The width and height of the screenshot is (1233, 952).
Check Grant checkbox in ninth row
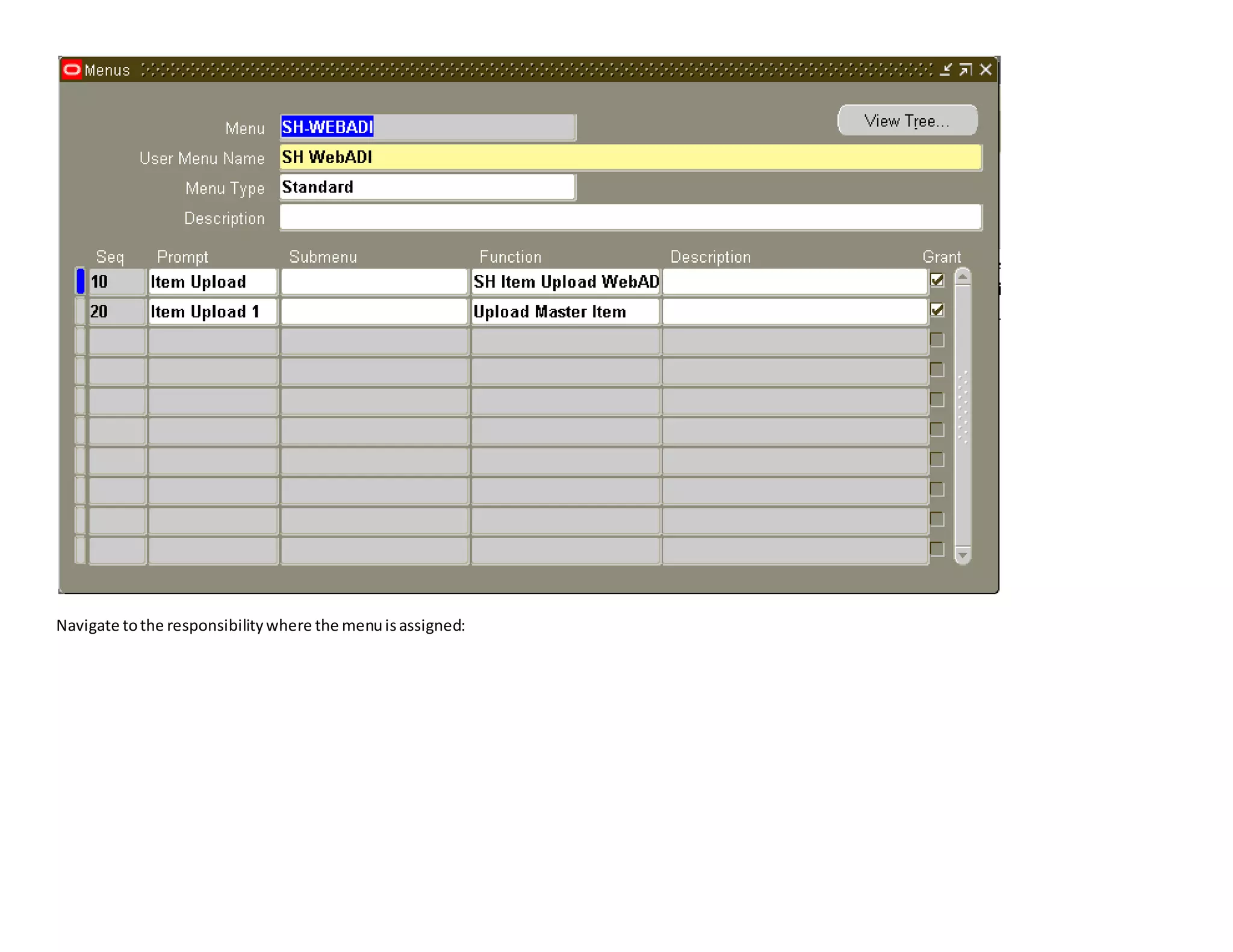937,519
